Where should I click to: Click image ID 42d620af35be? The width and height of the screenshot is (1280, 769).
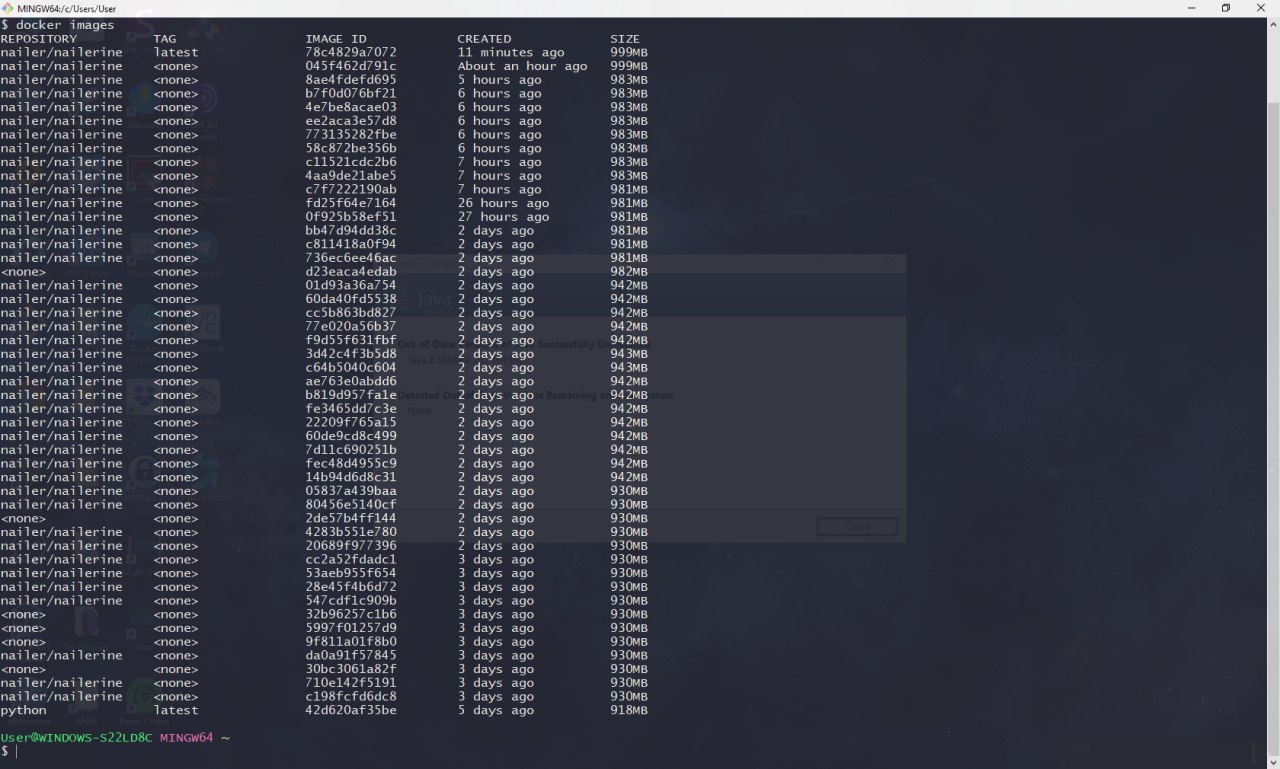tap(351, 711)
